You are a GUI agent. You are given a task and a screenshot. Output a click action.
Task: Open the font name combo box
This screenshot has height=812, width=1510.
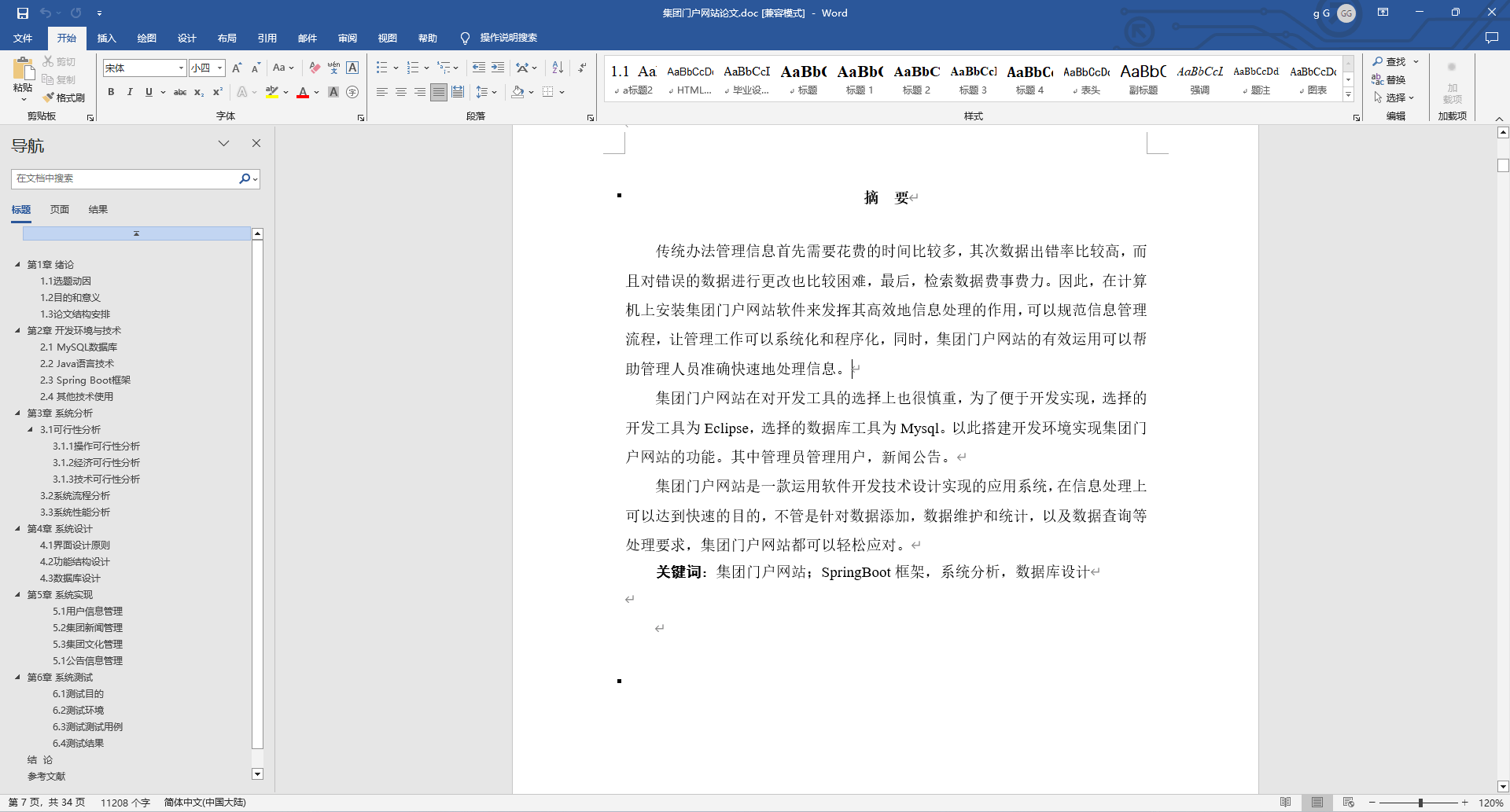point(145,68)
